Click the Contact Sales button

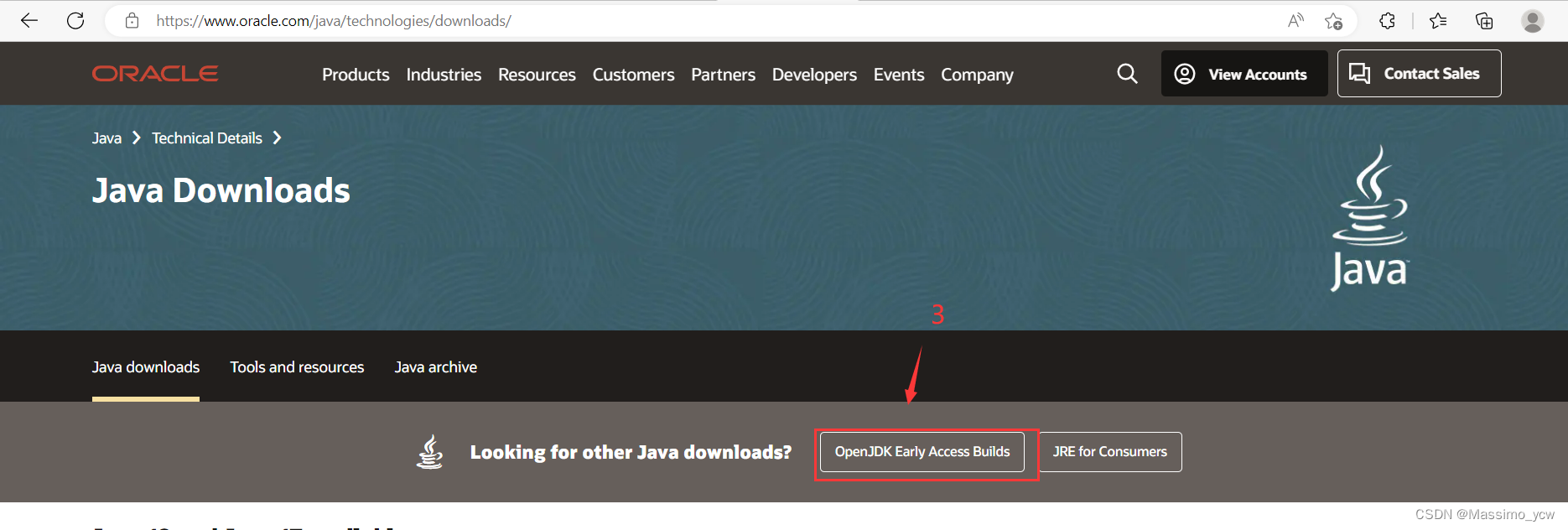[x=1419, y=74]
